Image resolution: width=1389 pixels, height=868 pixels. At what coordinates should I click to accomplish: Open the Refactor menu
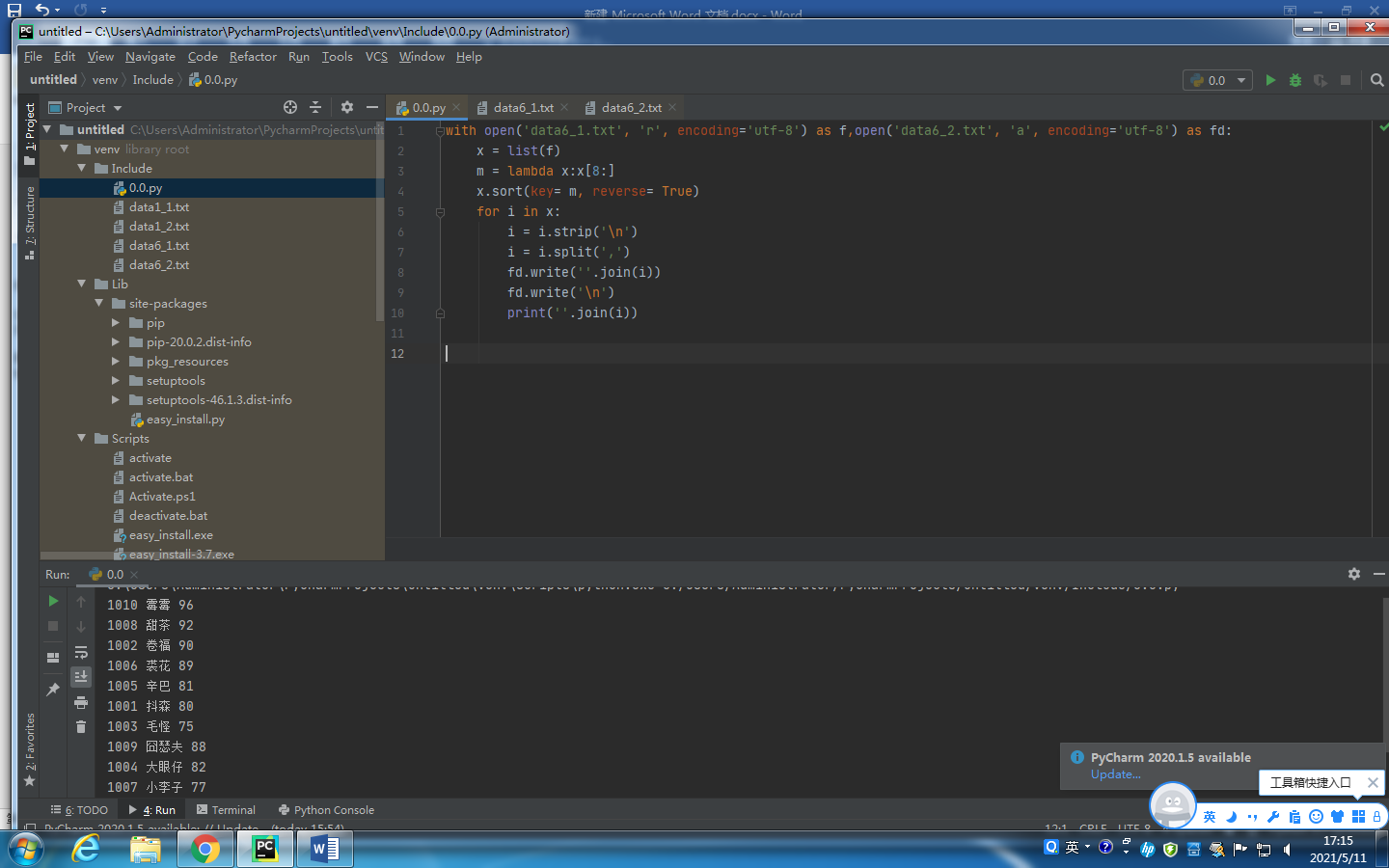click(253, 57)
